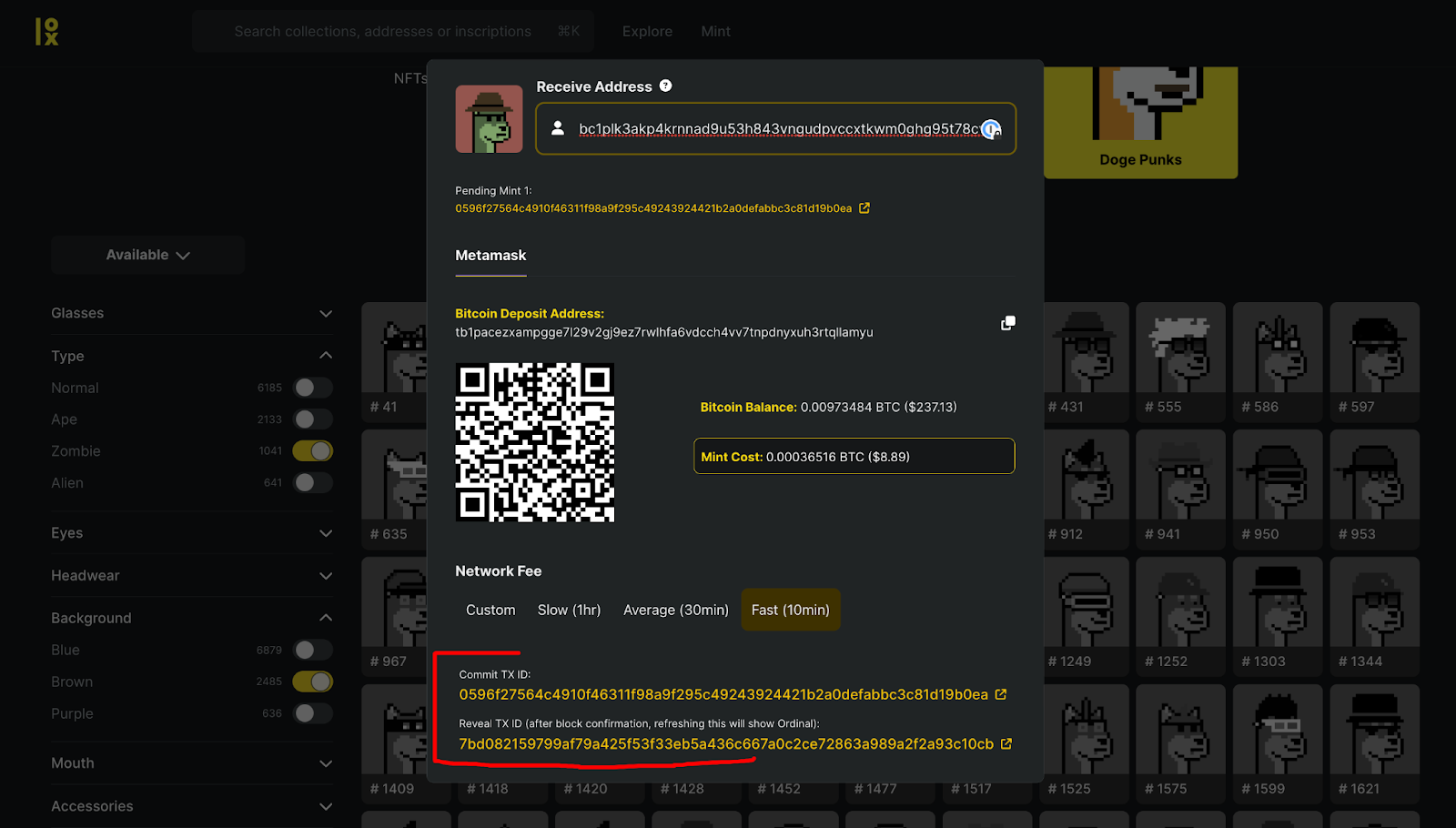Open Doge Punk #555 card
Image resolution: width=1456 pixels, height=828 pixels.
coord(1180,361)
